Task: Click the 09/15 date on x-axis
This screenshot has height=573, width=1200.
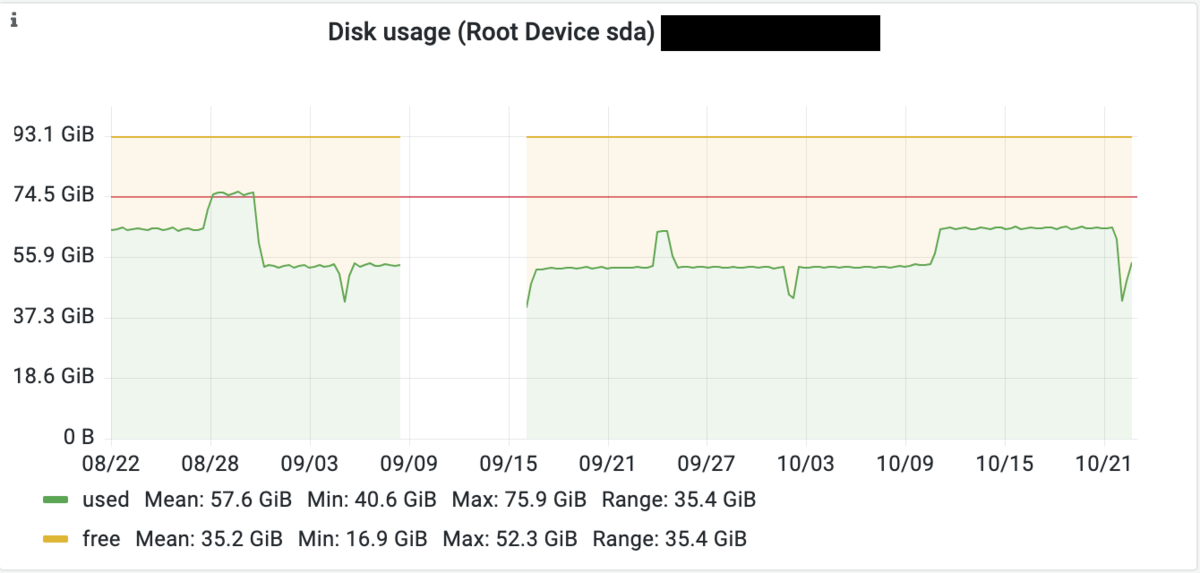Action: click(508, 465)
